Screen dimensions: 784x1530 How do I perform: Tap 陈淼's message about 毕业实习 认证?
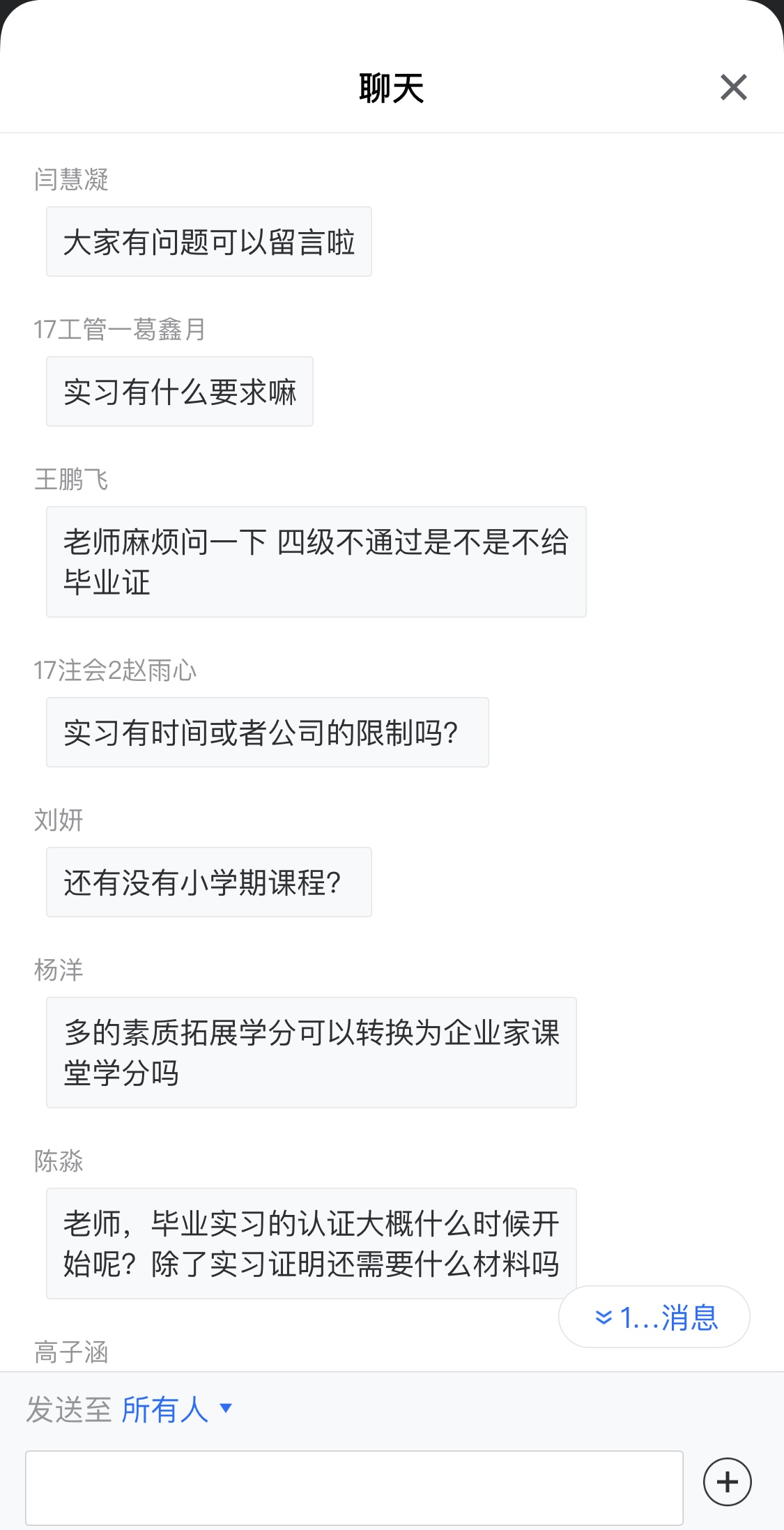coord(311,1244)
